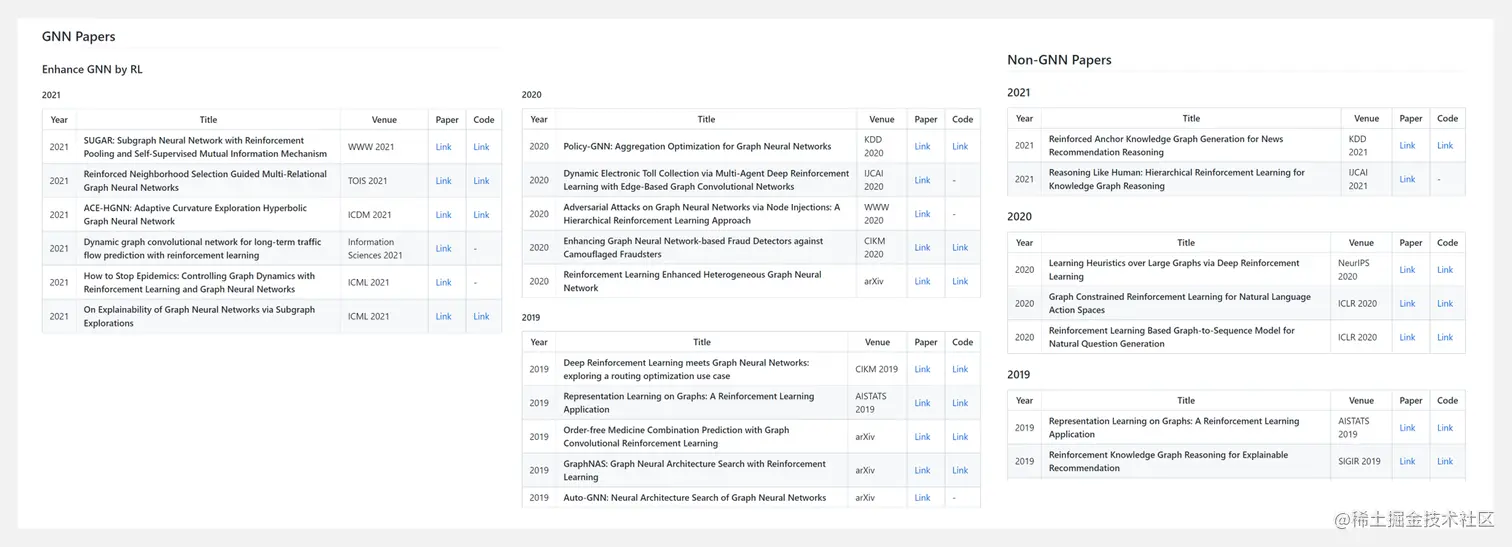Image resolution: width=1512 pixels, height=547 pixels.
Task: Open Paper link for Reasoning Like Human row
Action: [x=1407, y=180]
